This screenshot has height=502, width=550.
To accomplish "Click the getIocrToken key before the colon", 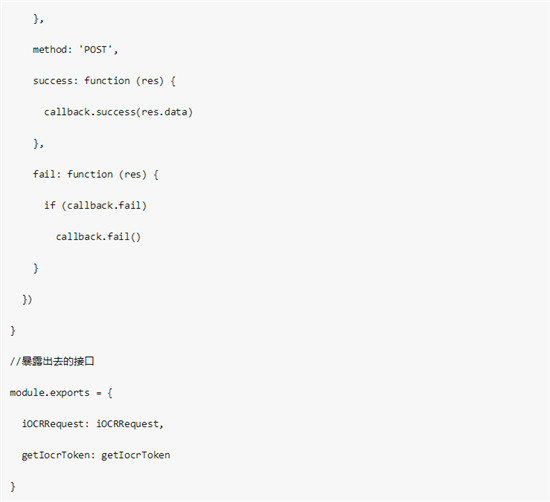I will click(55, 455).
